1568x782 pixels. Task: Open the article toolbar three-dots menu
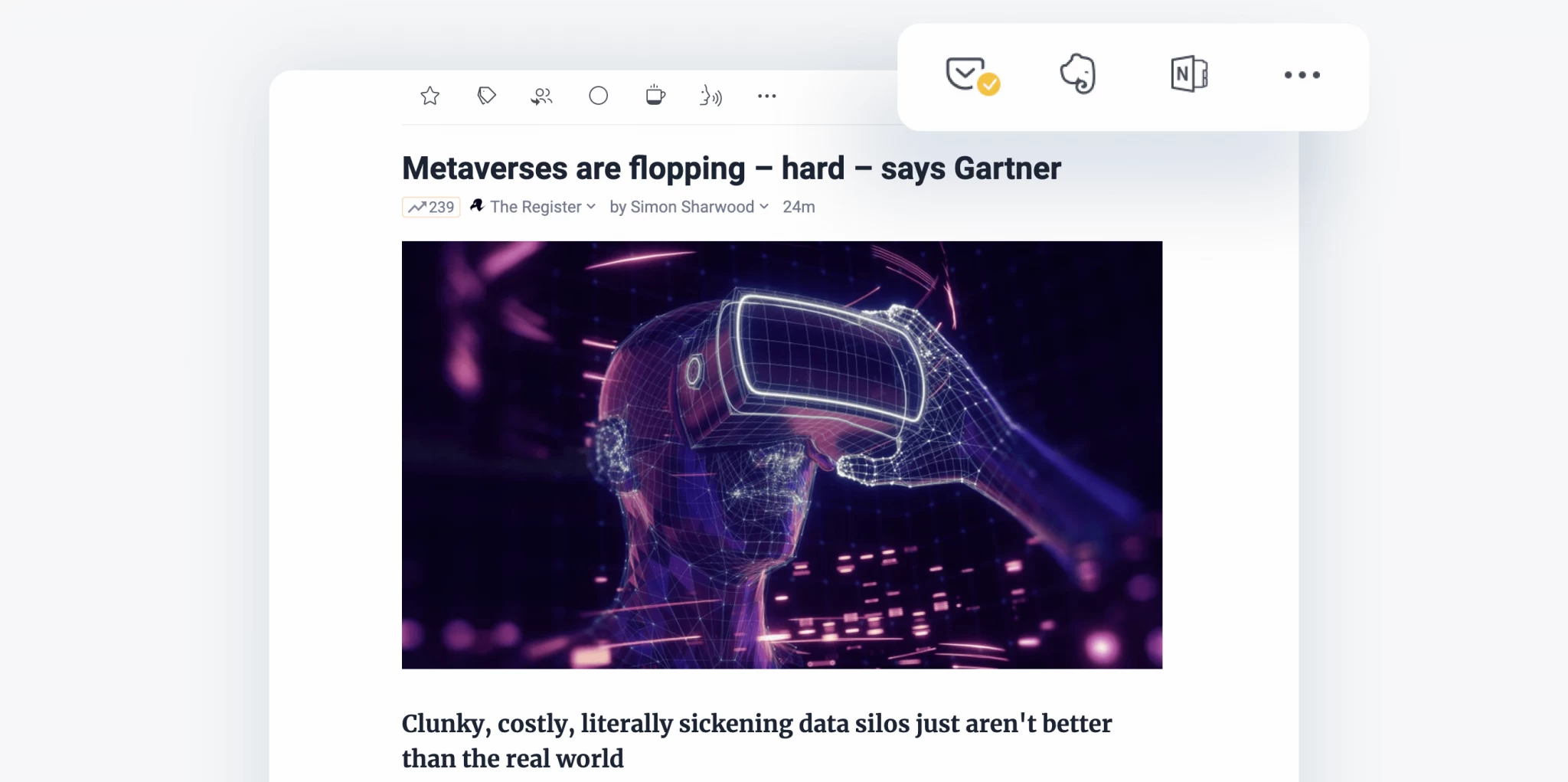tap(766, 96)
